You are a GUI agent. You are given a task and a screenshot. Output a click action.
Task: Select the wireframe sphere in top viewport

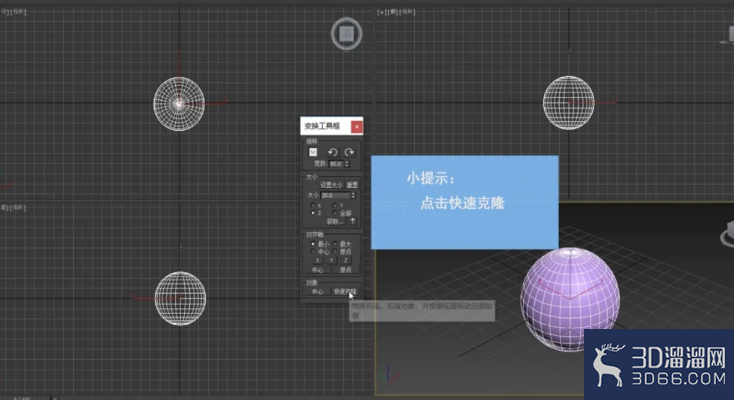pos(179,104)
